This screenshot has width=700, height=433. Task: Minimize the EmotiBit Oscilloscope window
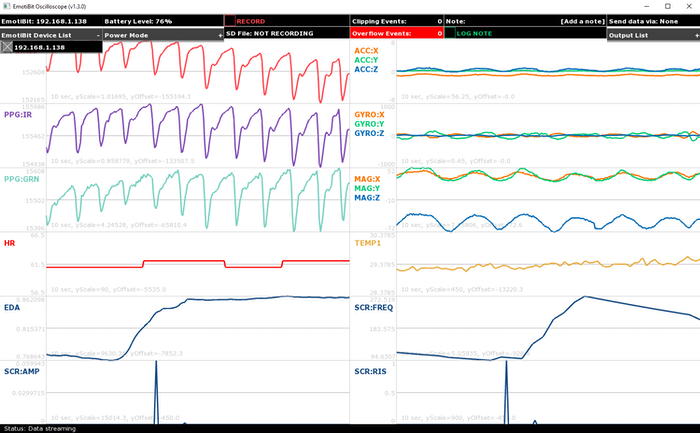click(647, 6)
